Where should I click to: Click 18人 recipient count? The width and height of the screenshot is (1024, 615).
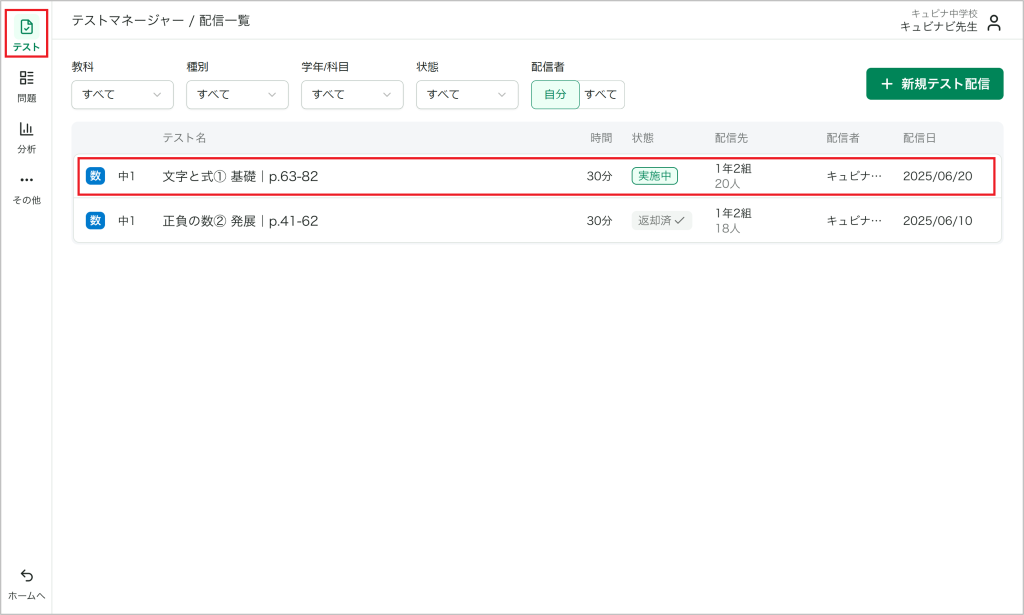pos(728,229)
